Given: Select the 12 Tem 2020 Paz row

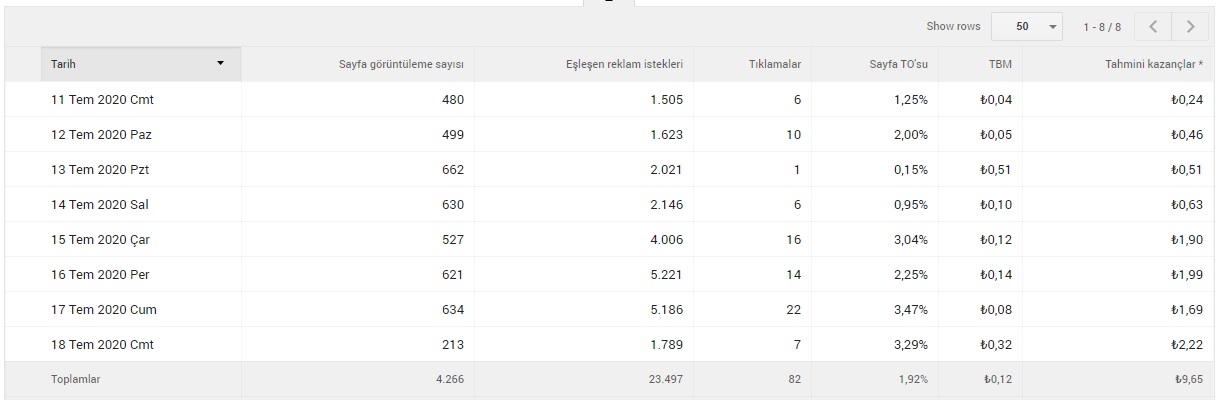Looking at the screenshot, I should 609,135.
